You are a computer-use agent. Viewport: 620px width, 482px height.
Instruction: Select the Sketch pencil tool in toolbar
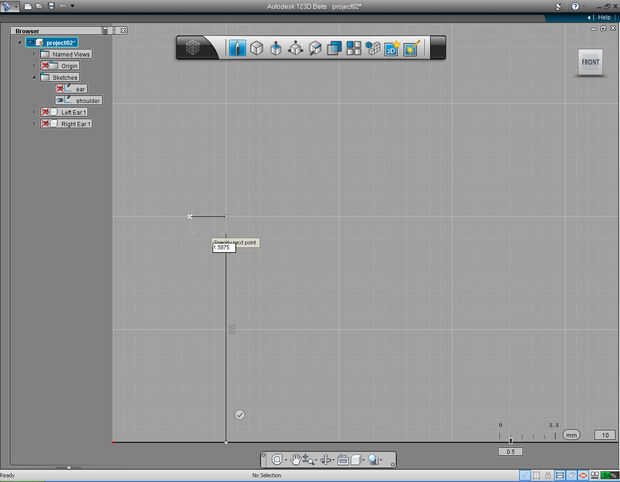tap(237, 48)
